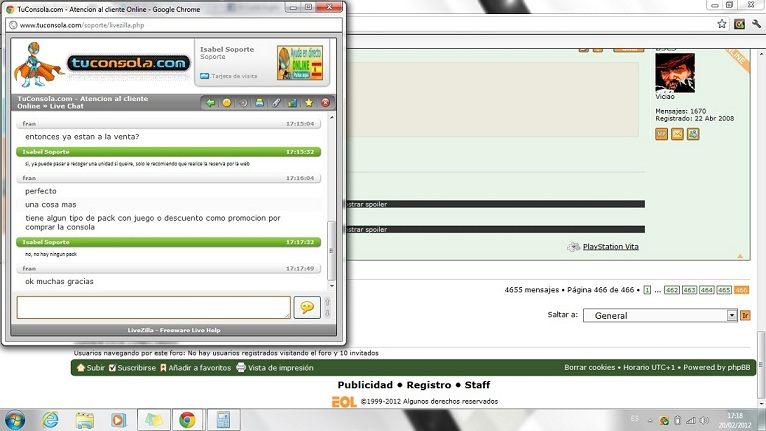766x431 pixels.
Task: Expand the first Mostrar spoiler bar
Action: (495, 204)
